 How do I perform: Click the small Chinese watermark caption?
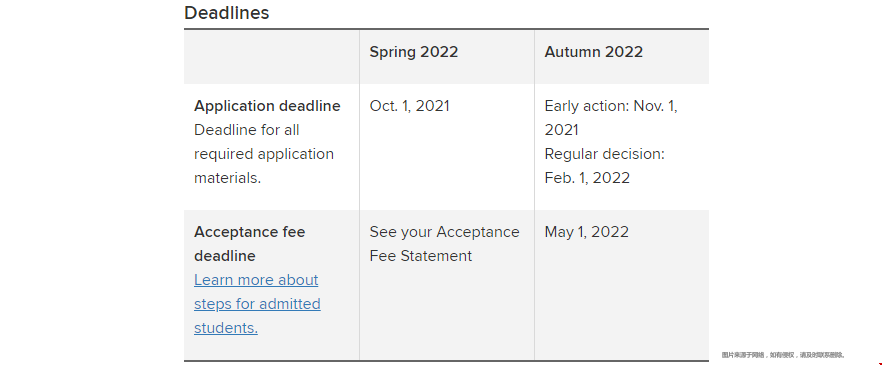tap(783, 355)
